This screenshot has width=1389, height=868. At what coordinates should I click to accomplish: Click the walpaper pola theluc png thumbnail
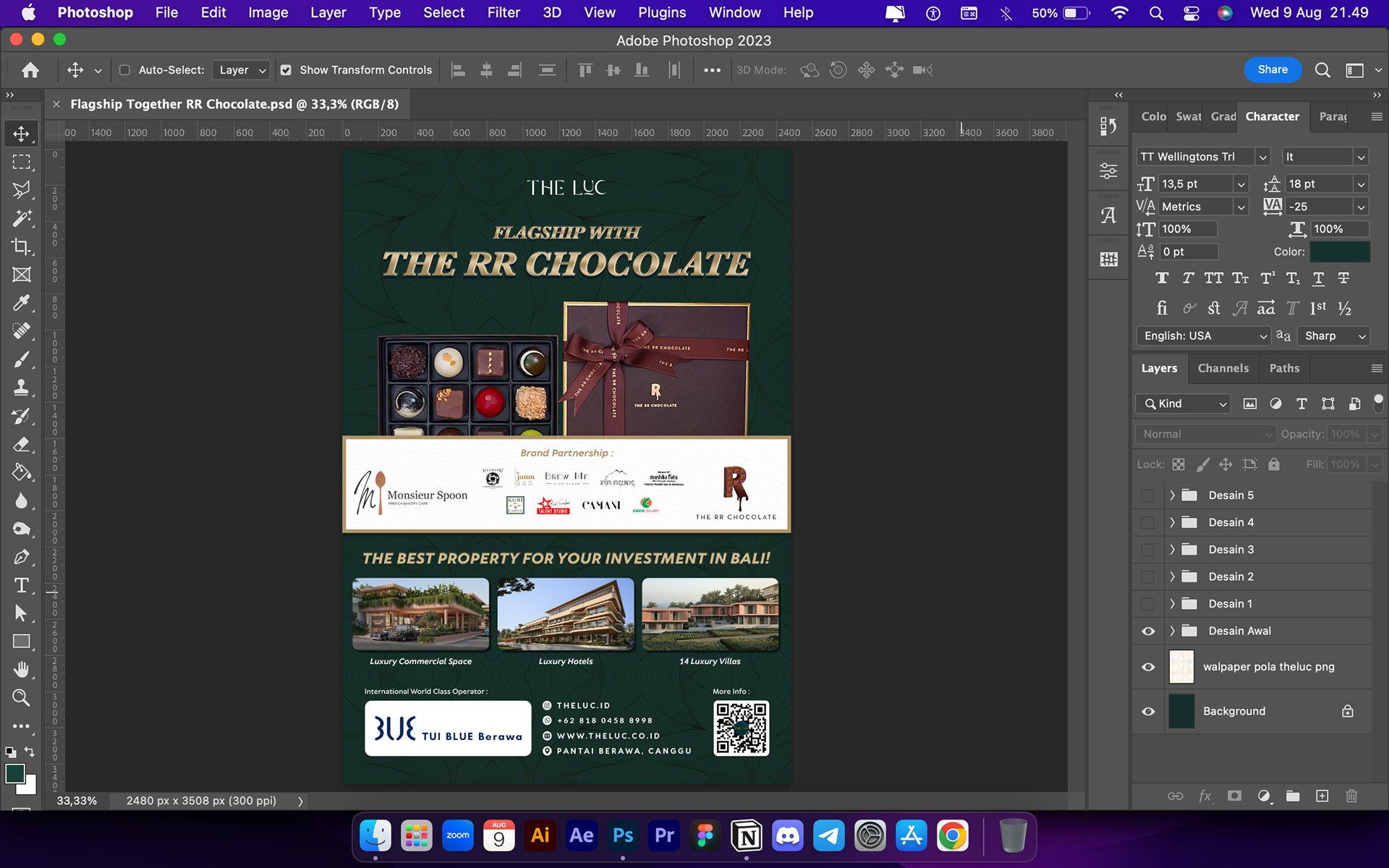coord(1181,667)
